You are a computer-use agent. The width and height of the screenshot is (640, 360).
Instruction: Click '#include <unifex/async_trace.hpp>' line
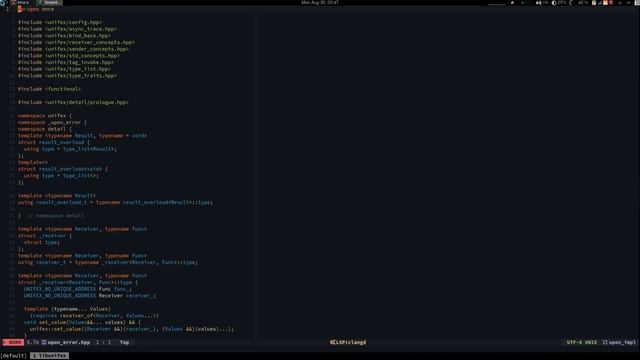pos(67,29)
